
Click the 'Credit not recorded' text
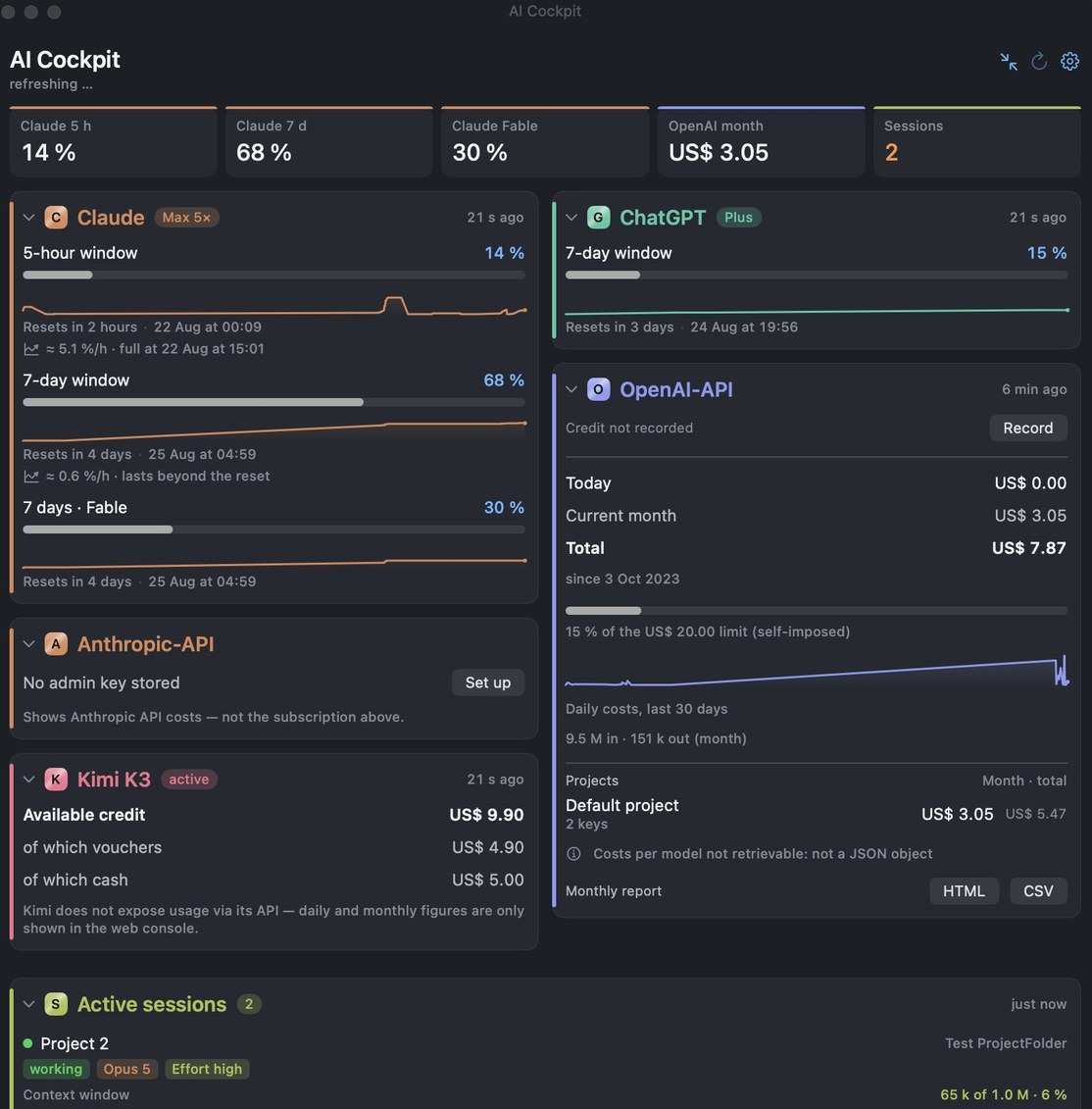pos(628,428)
